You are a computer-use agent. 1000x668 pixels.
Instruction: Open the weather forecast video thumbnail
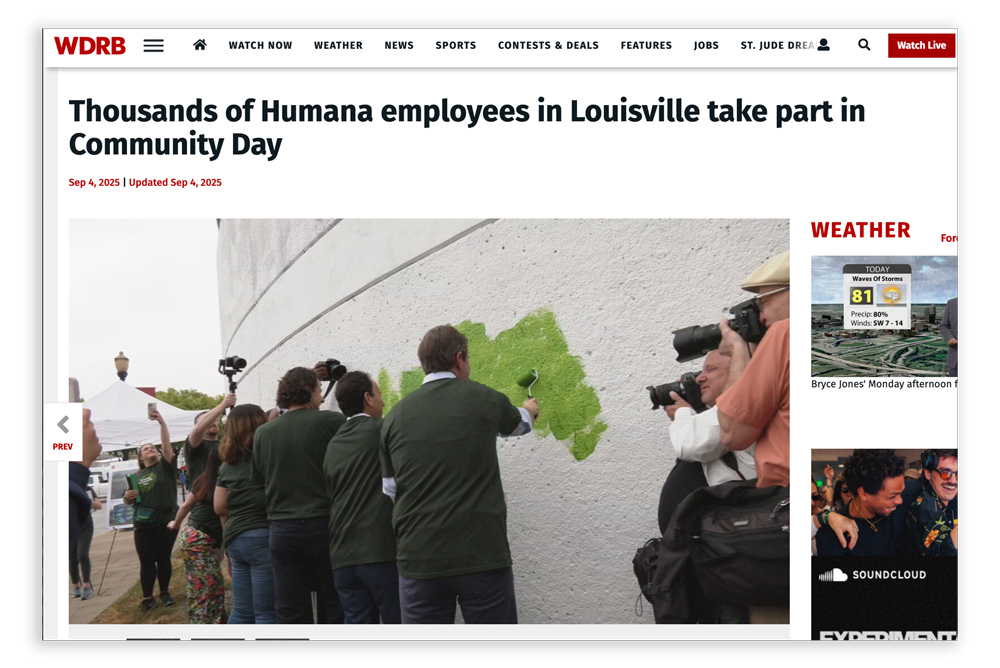(884, 316)
